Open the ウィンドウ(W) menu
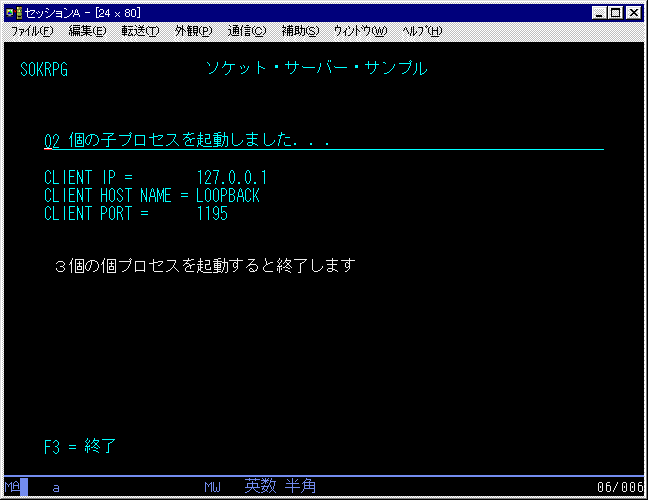Screen dimensions: 648x500 (x=360, y=31)
